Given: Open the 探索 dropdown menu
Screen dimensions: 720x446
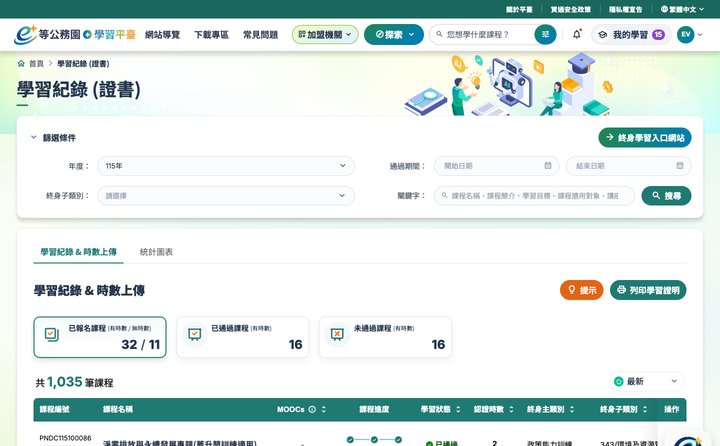Looking at the screenshot, I should [x=394, y=34].
